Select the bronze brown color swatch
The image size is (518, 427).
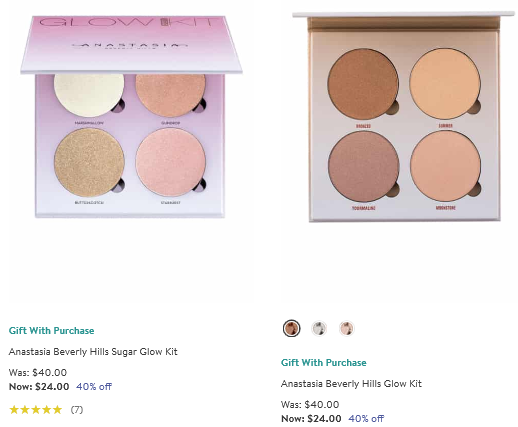pyautogui.click(x=291, y=329)
